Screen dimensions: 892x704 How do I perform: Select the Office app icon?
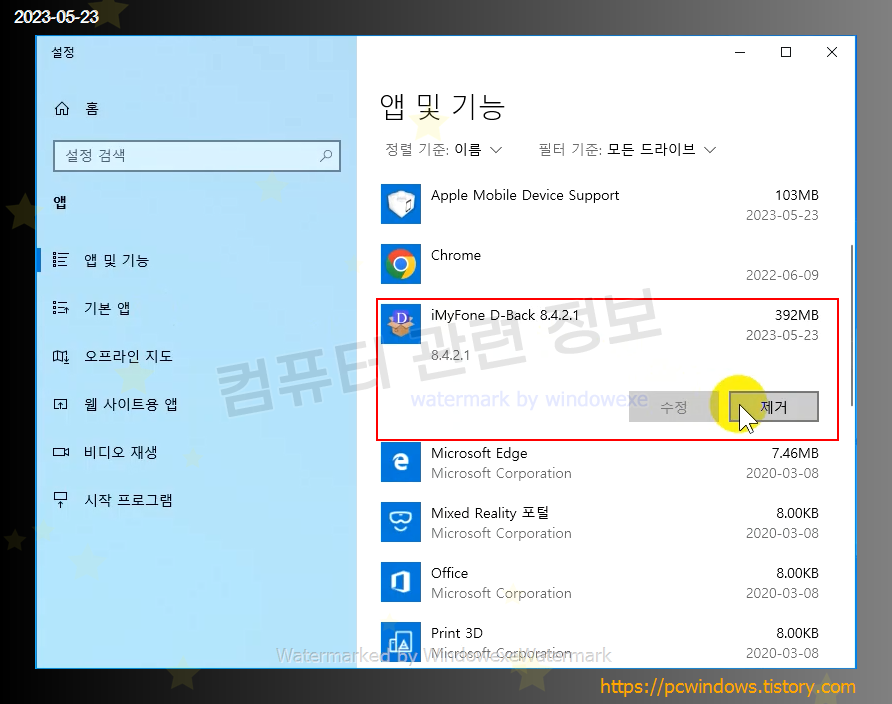pos(401,582)
